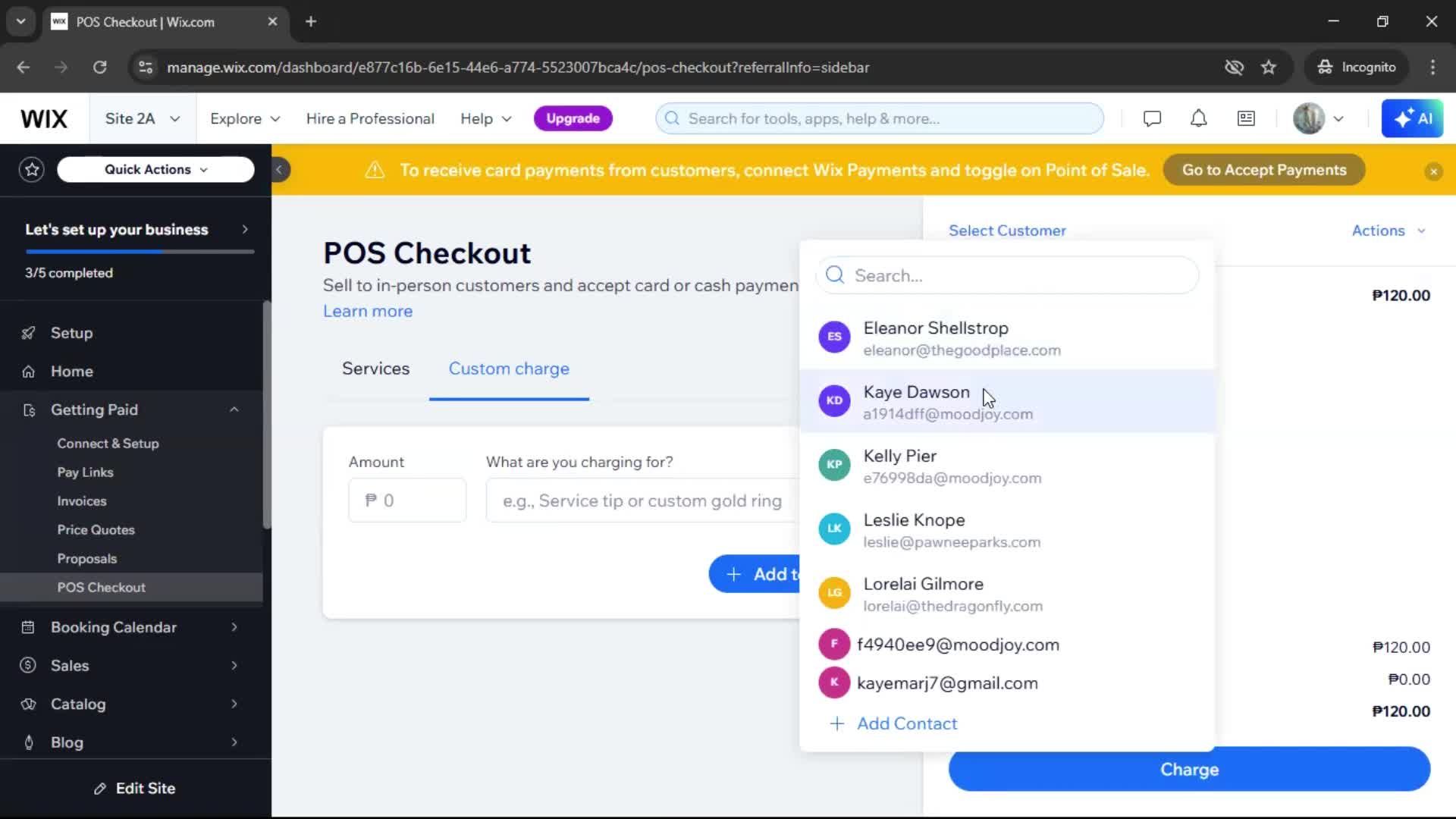1456x819 pixels.
Task: Click the browser back arrow
Action: click(x=24, y=67)
